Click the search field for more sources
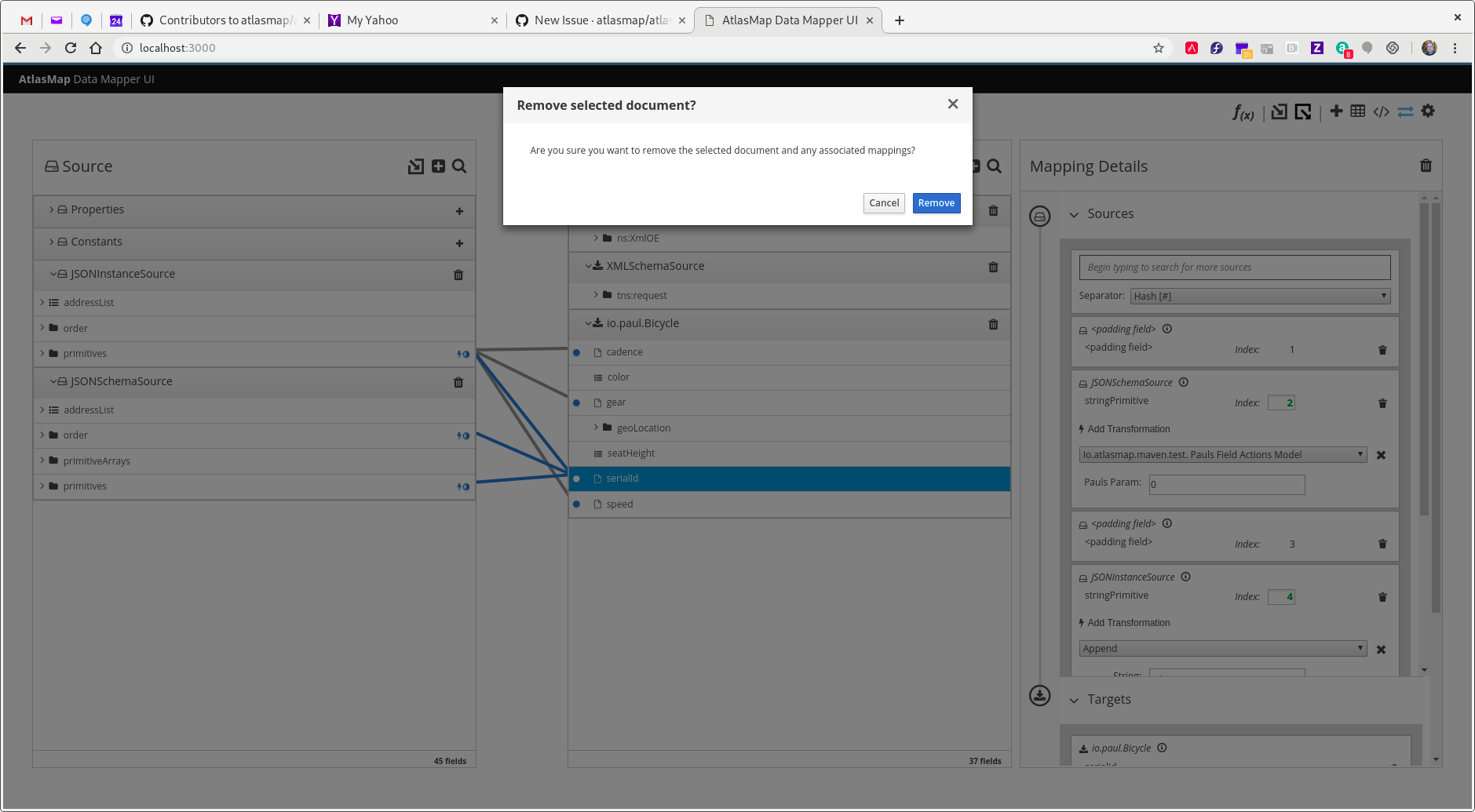Screen dimensions: 1475x812 coord(1232,267)
